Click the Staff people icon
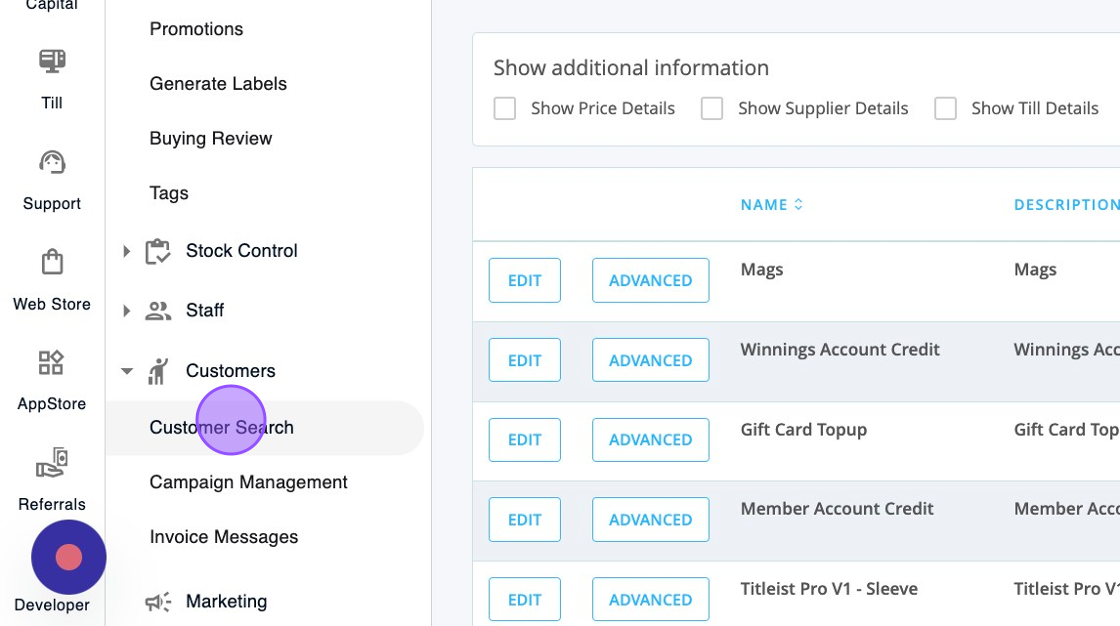The height and width of the screenshot is (626, 1120). coord(158,311)
